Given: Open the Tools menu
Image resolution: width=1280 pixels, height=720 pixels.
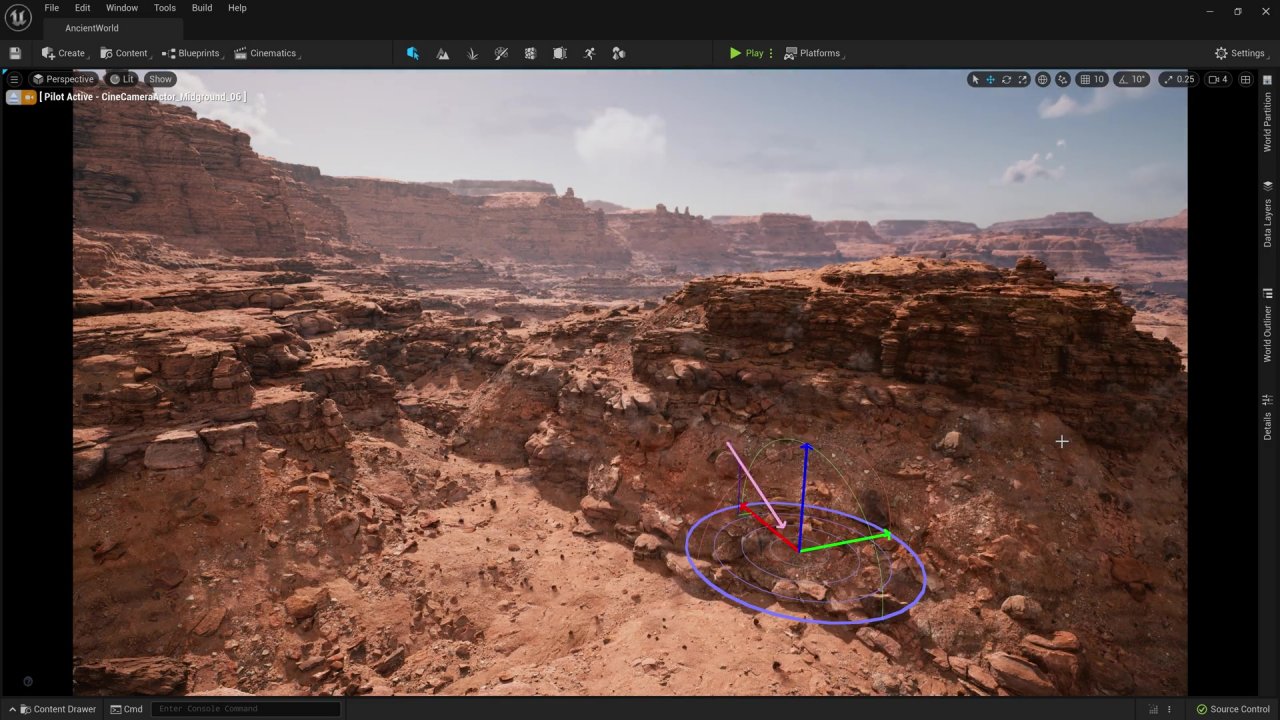Looking at the screenshot, I should click(165, 8).
